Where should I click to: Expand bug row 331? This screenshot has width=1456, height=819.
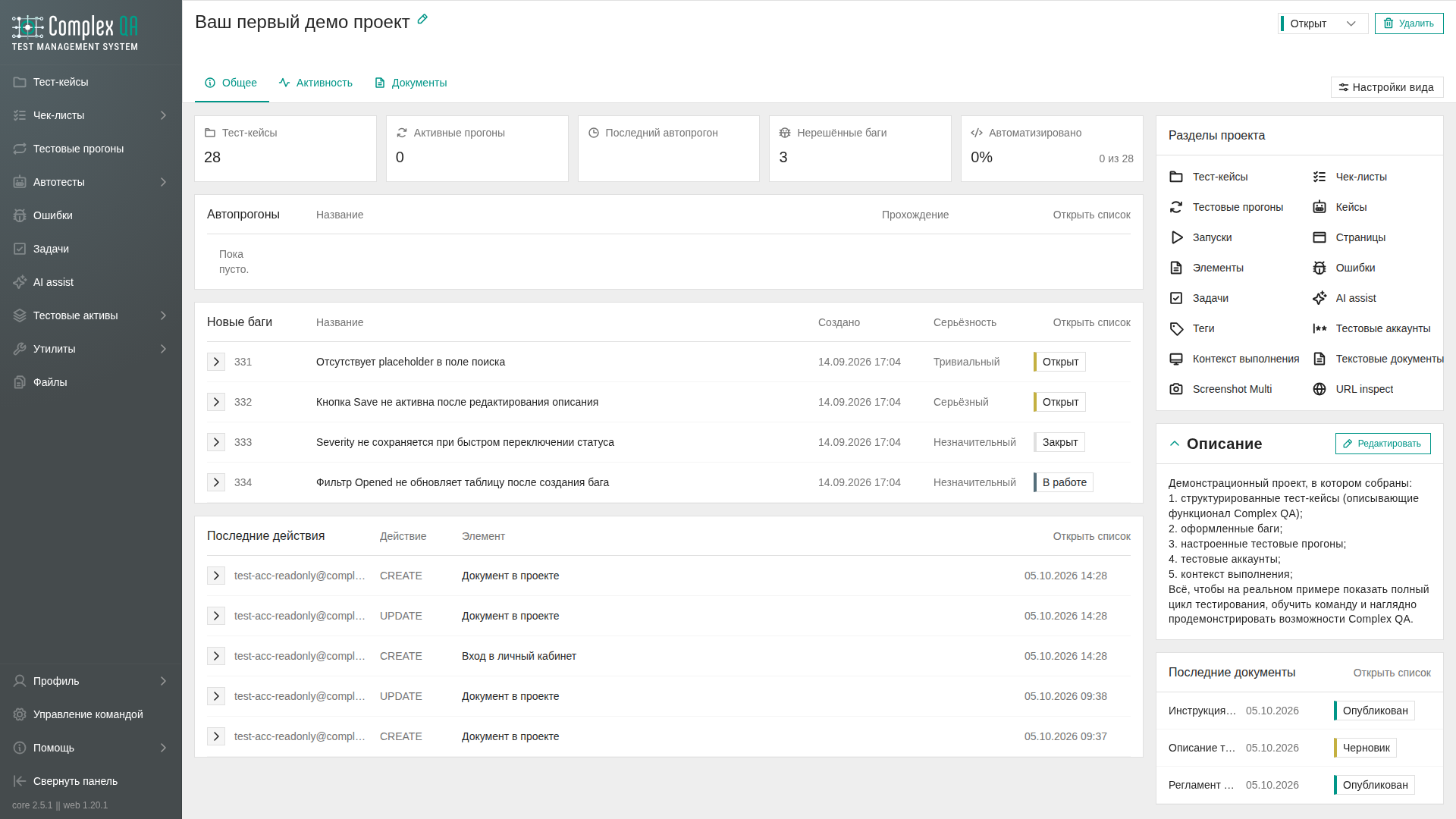[x=216, y=362]
